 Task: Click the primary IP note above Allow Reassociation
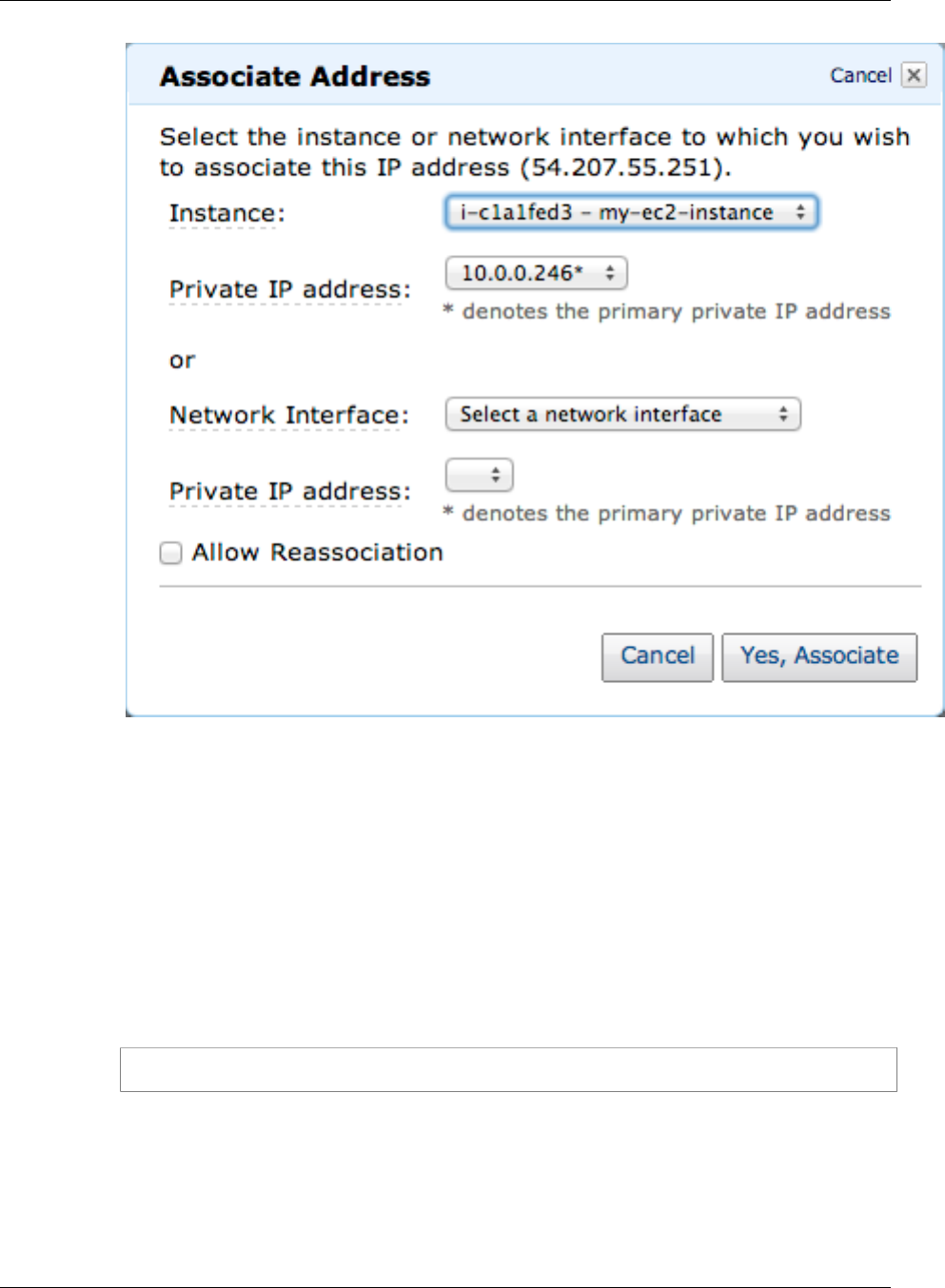[x=667, y=514]
